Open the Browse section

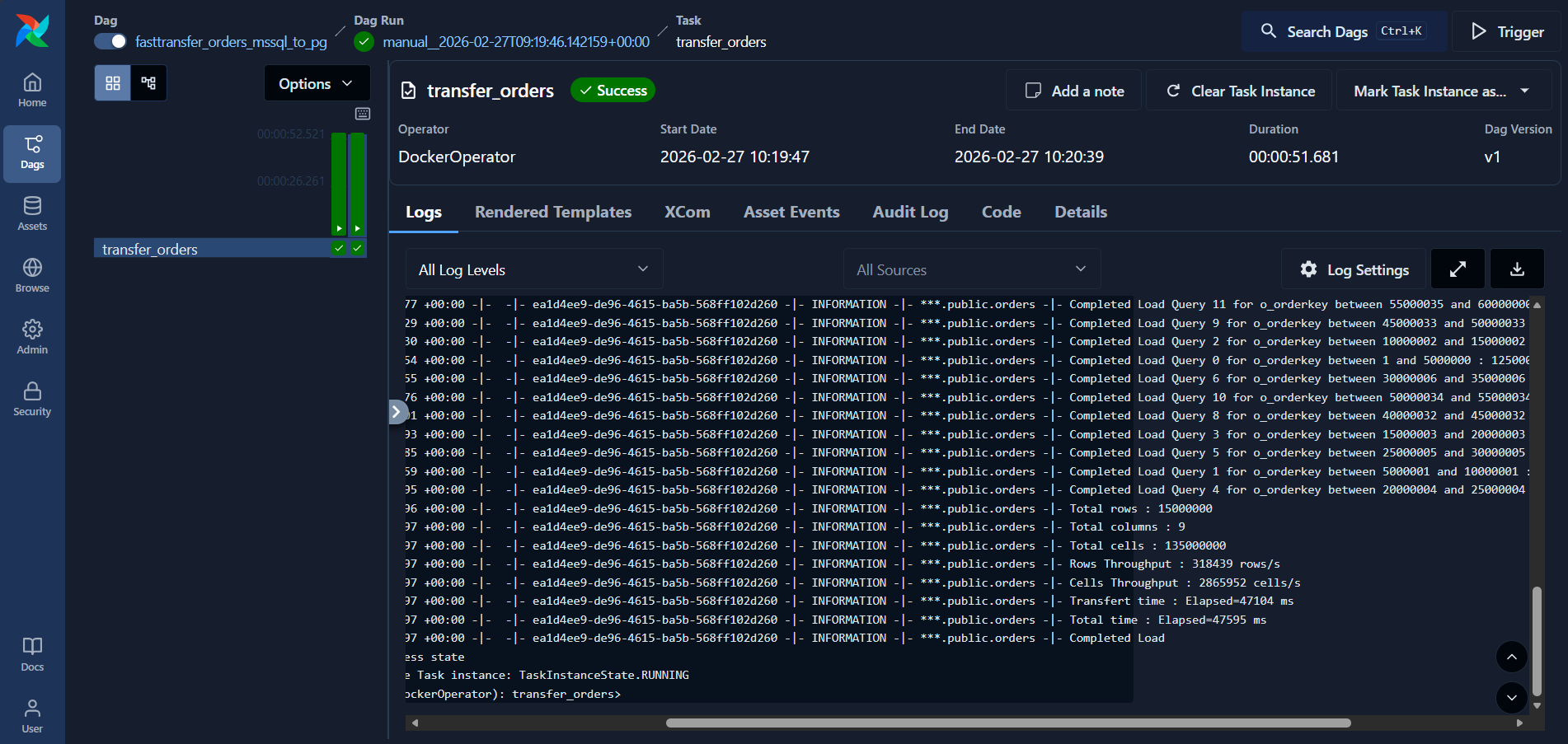32,274
